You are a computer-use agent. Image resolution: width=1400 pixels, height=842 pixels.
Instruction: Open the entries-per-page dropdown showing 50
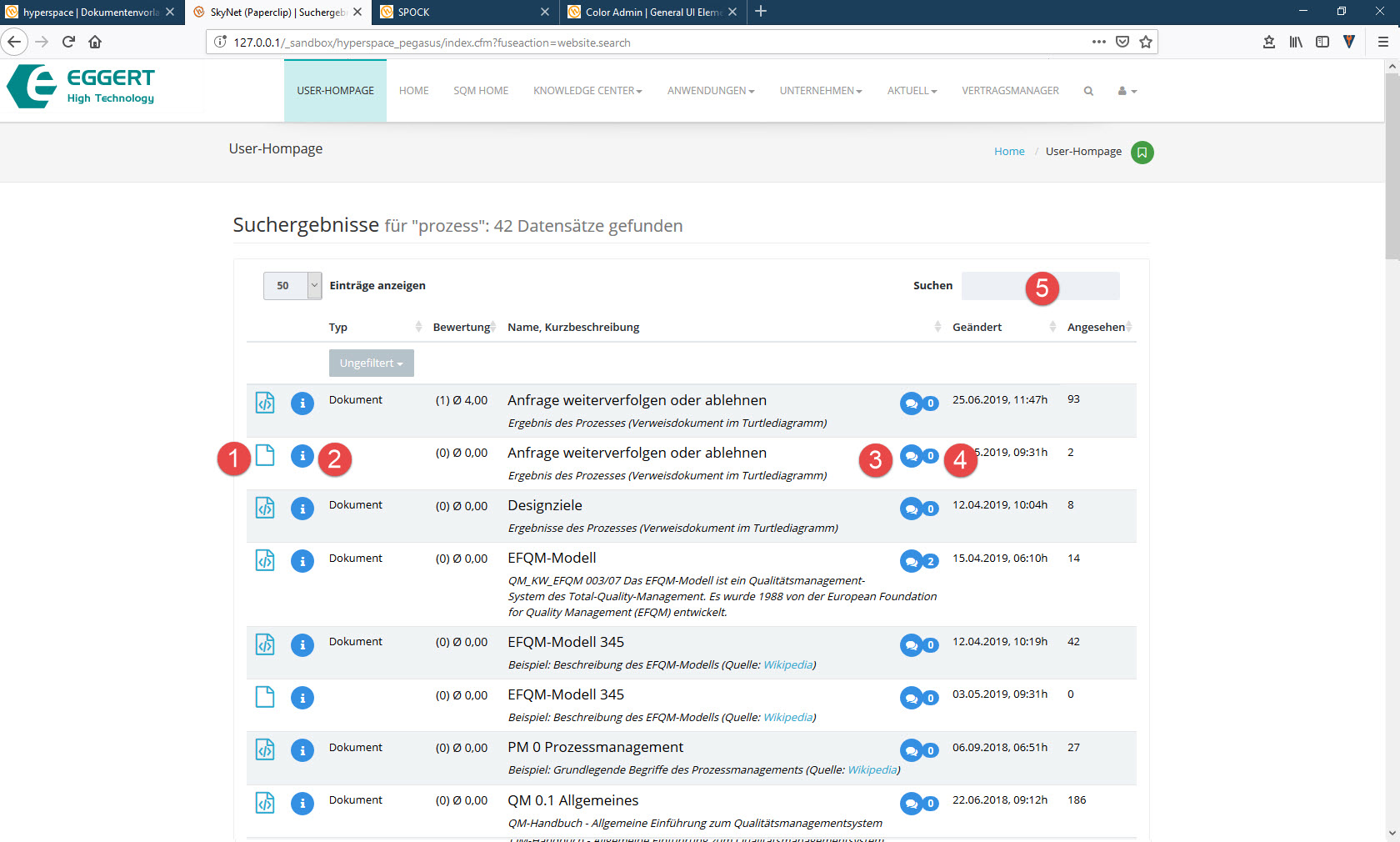point(292,286)
